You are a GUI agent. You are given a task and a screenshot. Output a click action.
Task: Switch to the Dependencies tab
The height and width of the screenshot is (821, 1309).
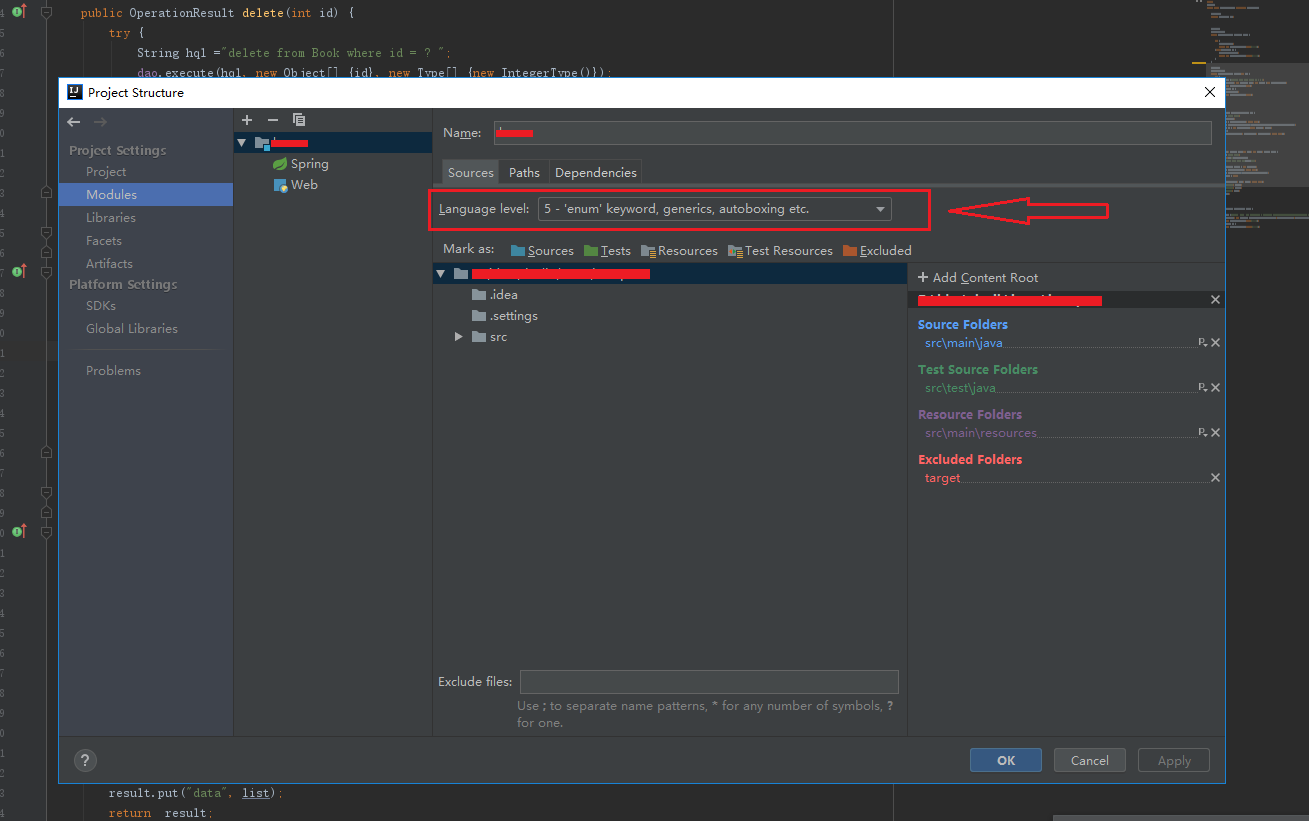point(595,171)
